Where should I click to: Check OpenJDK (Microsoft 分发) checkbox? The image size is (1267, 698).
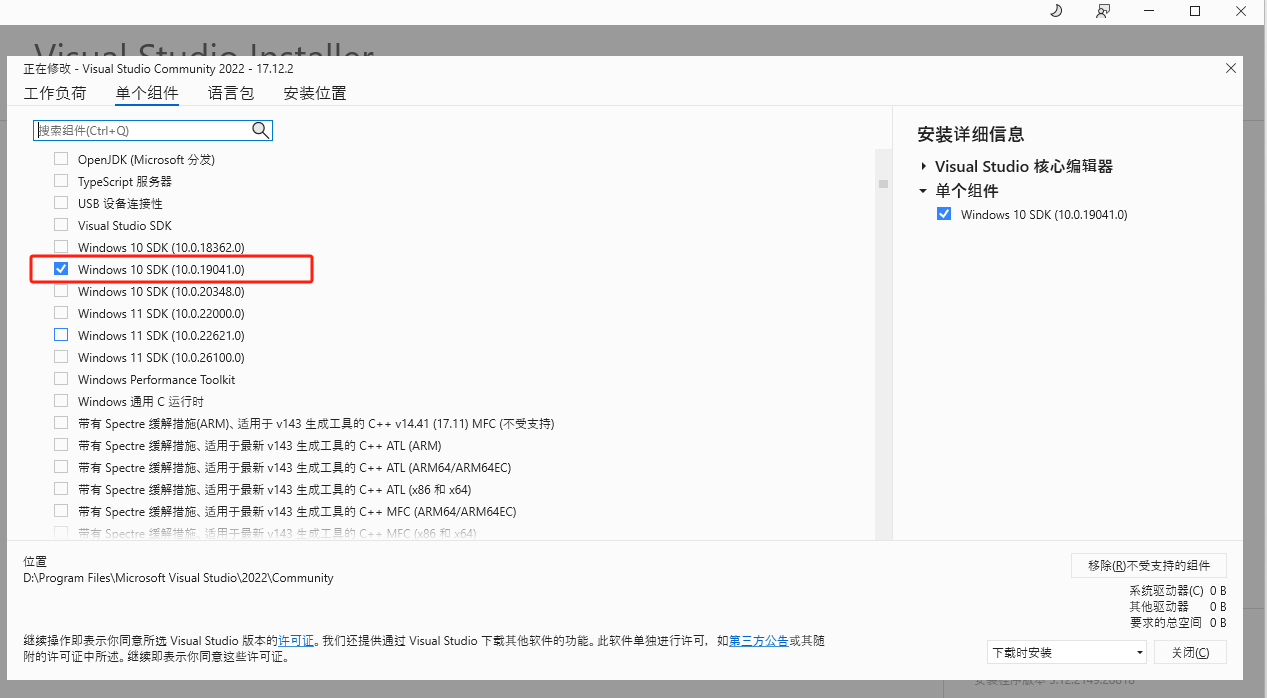point(61,159)
